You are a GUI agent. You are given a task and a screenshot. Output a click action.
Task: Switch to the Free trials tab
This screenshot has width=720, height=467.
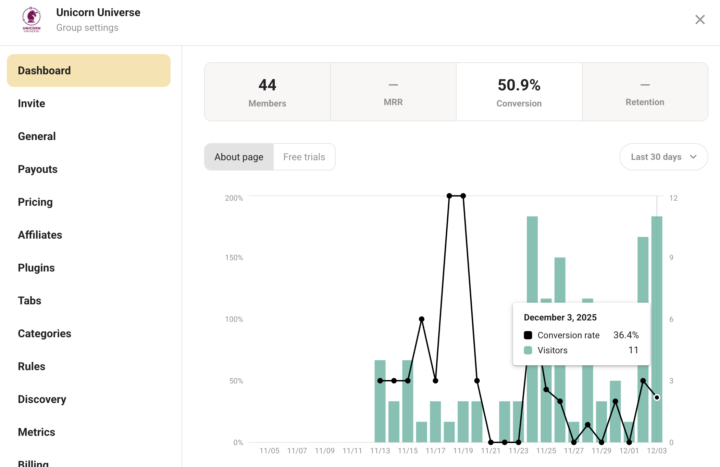click(x=304, y=157)
